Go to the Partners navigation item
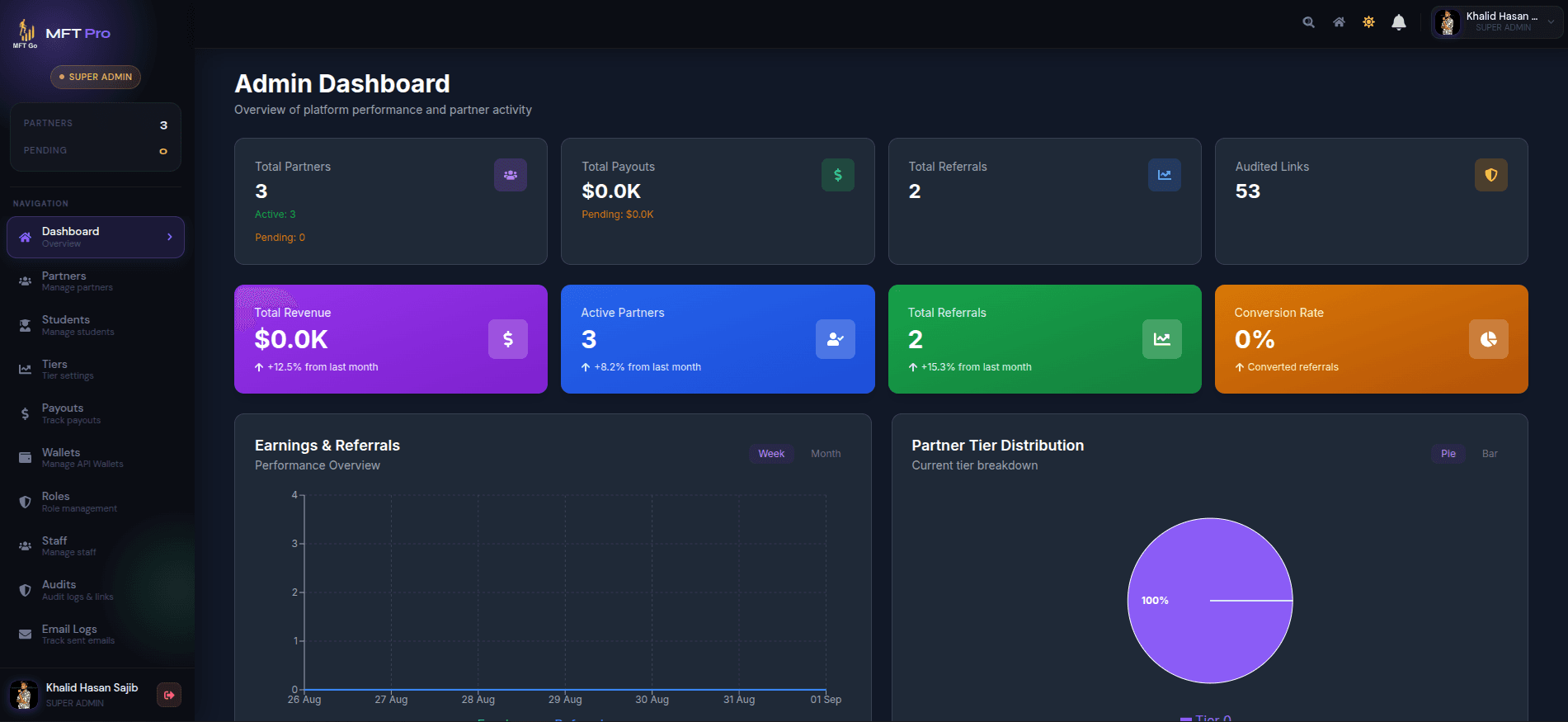 pyautogui.click(x=96, y=281)
